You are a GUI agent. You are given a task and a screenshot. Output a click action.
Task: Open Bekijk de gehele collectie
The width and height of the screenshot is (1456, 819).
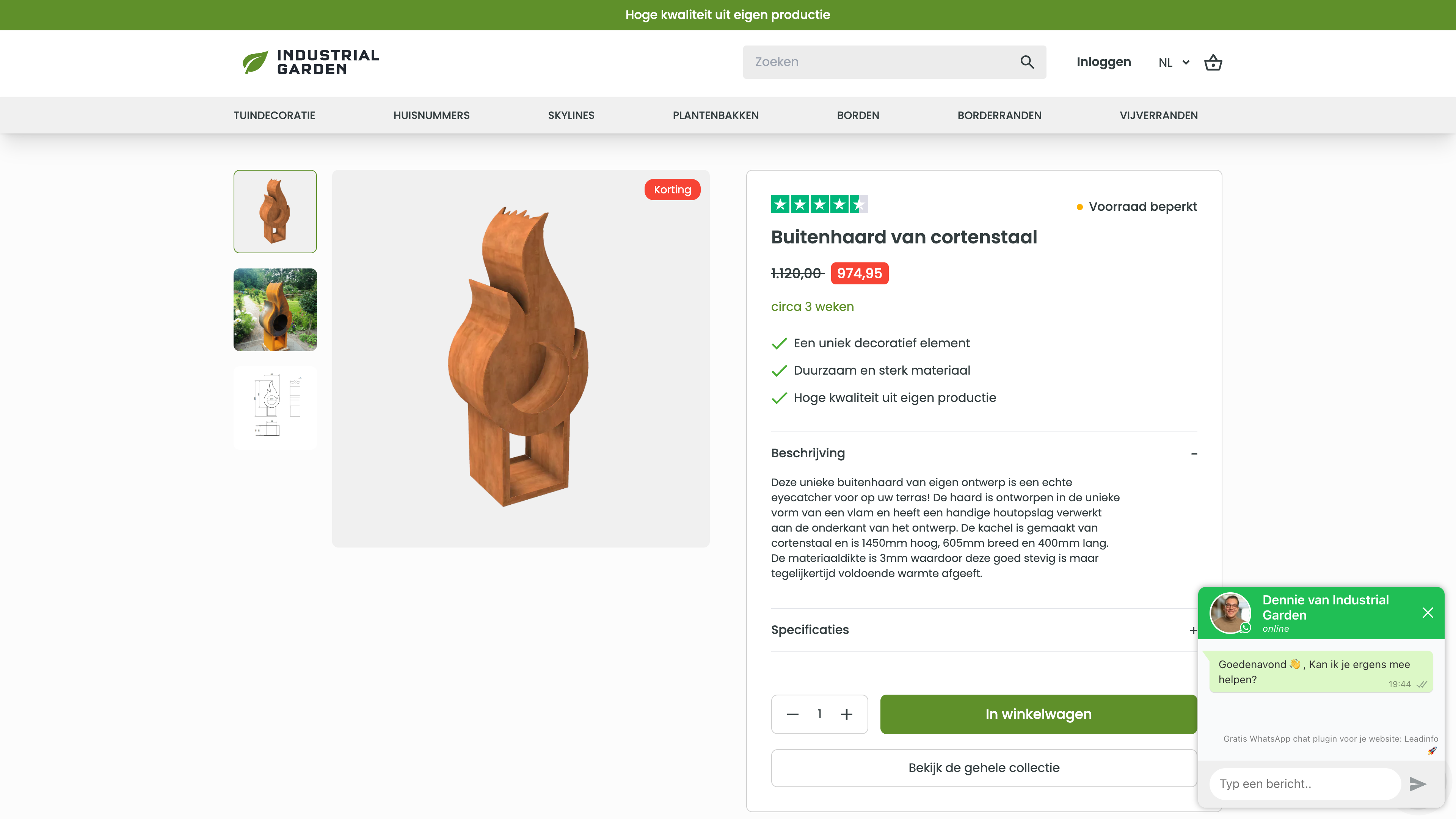click(984, 767)
